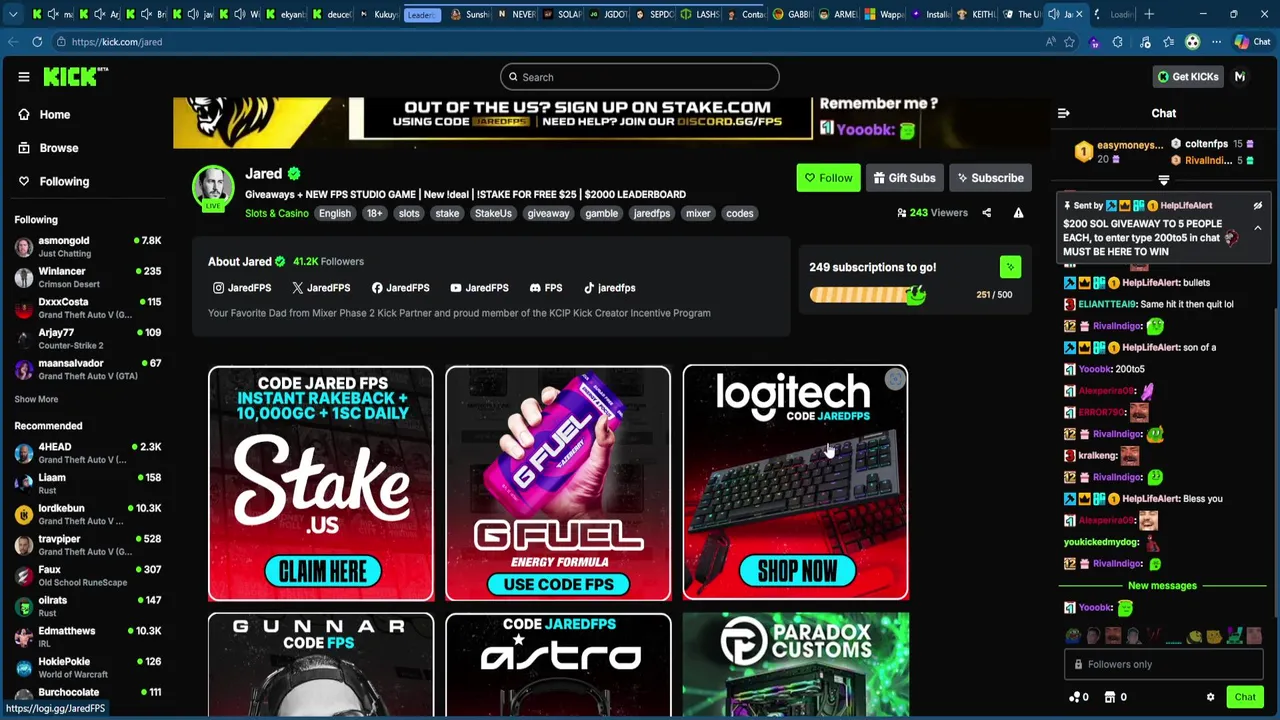Image resolution: width=1280 pixels, height=720 pixels.
Task: Hide the pinned chat message
Action: (1258, 206)
